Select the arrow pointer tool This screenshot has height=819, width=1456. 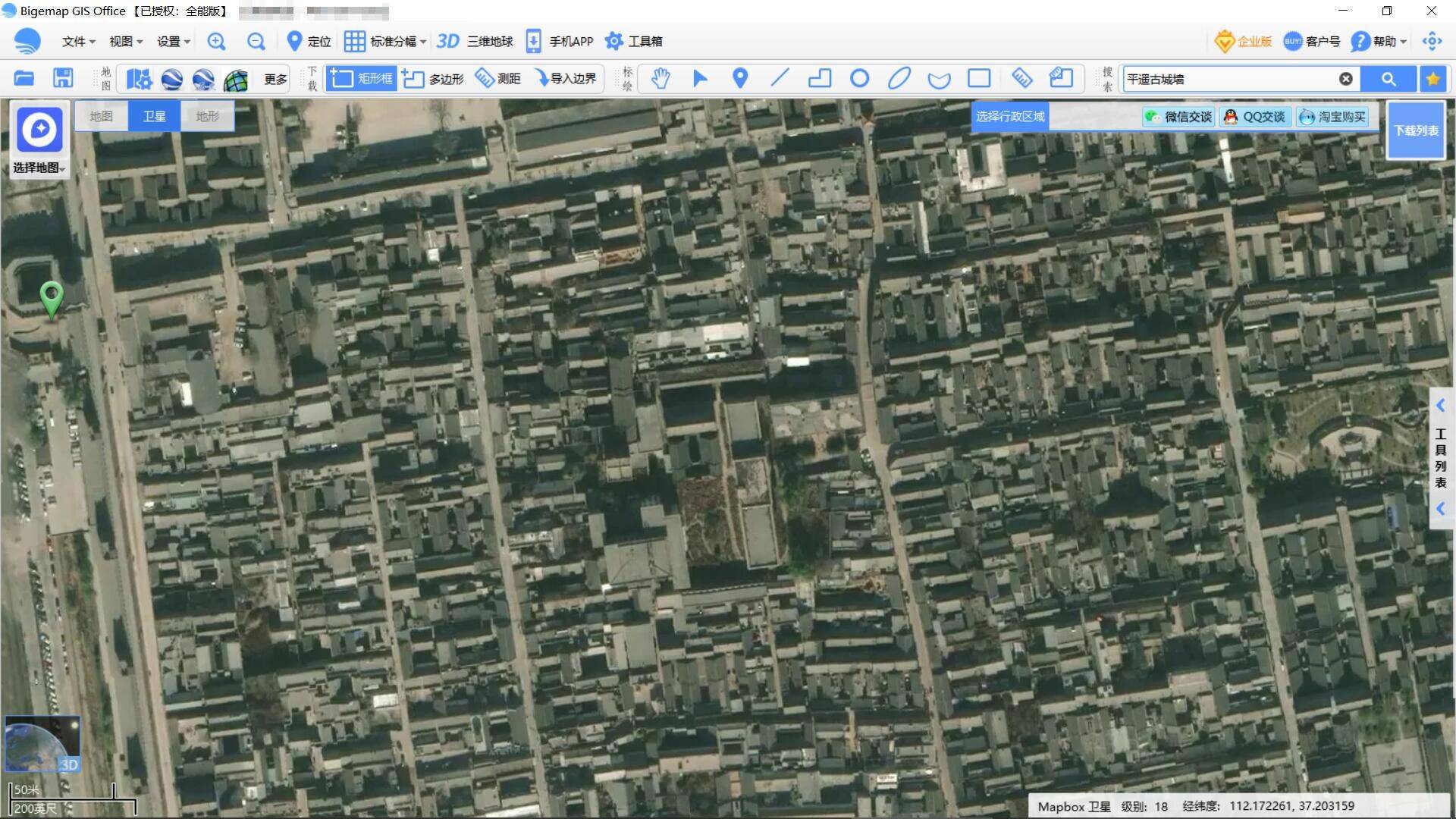coord(700,78)
